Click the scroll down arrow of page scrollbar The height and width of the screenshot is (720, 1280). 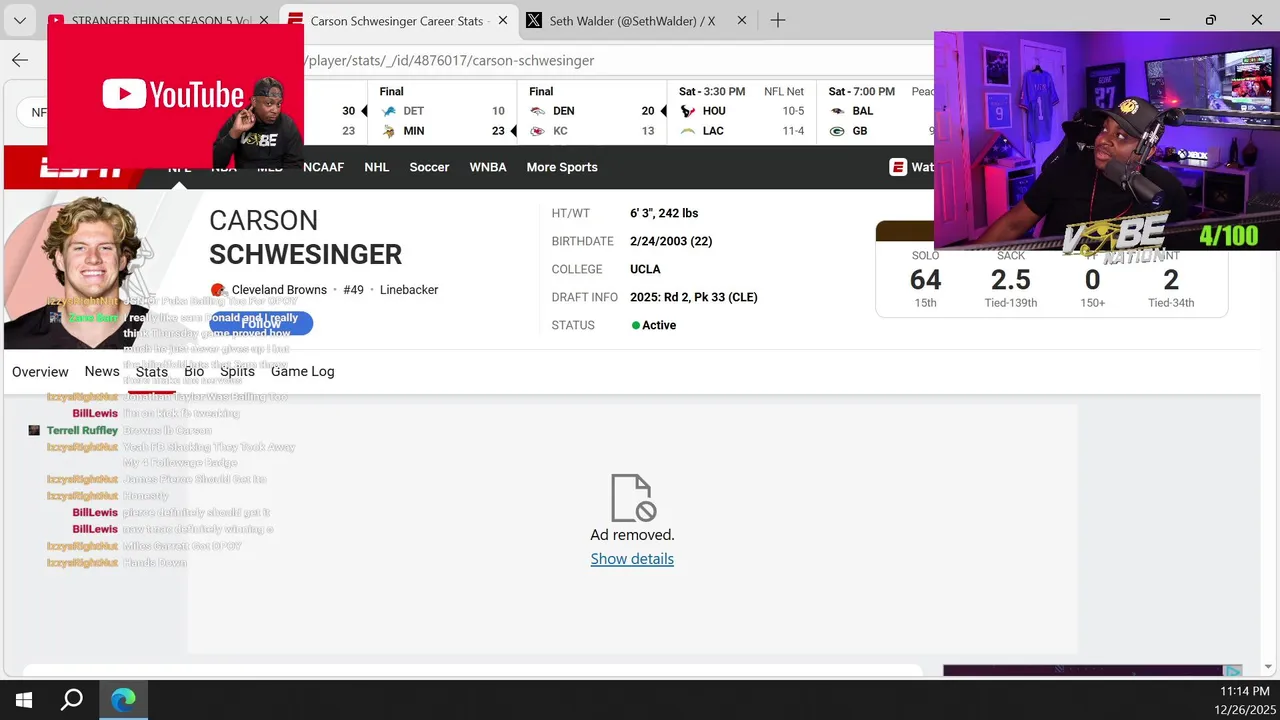[x=1269, y=667]
